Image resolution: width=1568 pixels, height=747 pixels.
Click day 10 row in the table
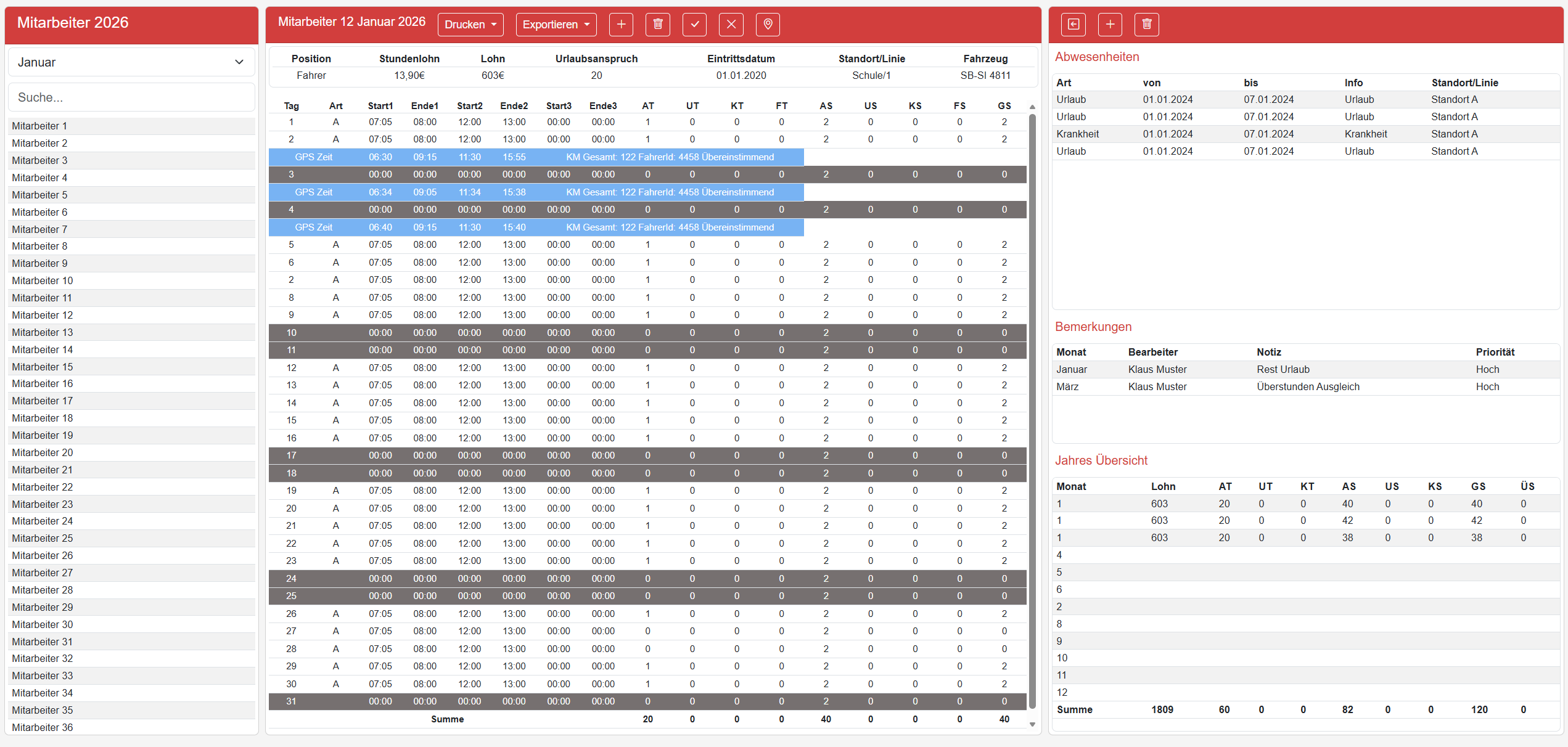pyautogui.click(x=647, y=333)
